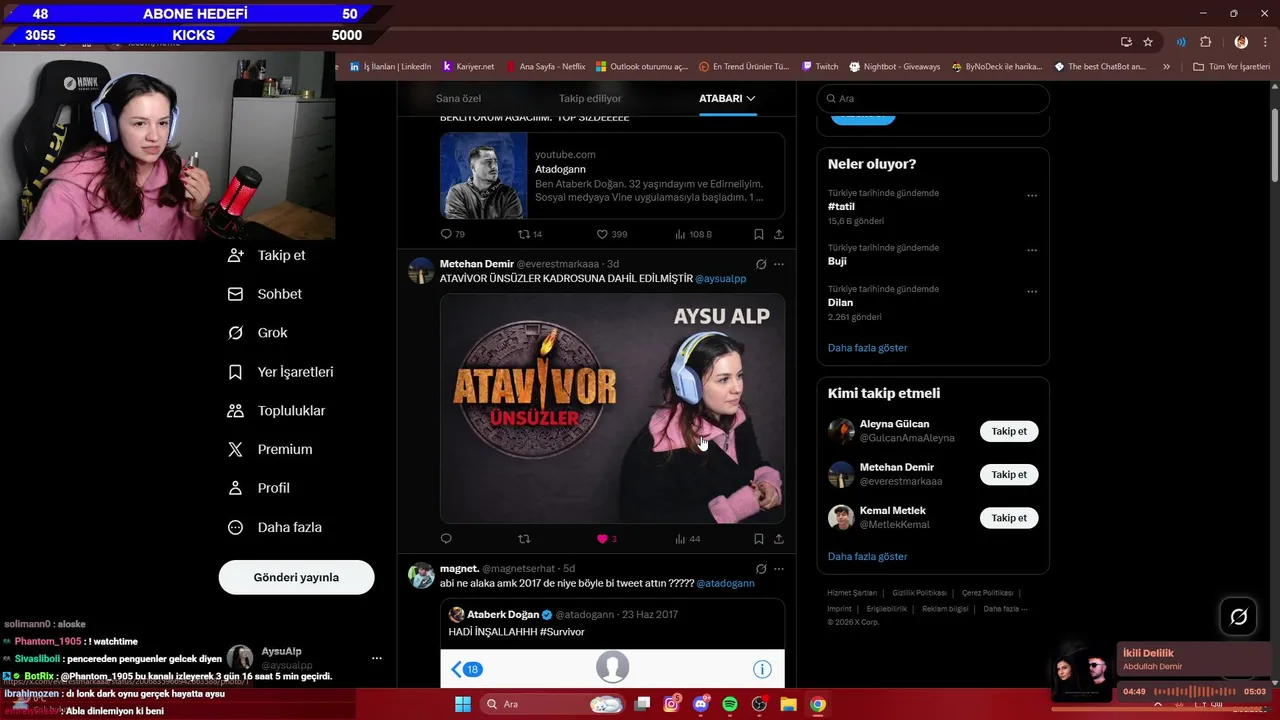Open Topluluklar communities
The width and height of the screenshot is (1280, 720).
point(276,411)
